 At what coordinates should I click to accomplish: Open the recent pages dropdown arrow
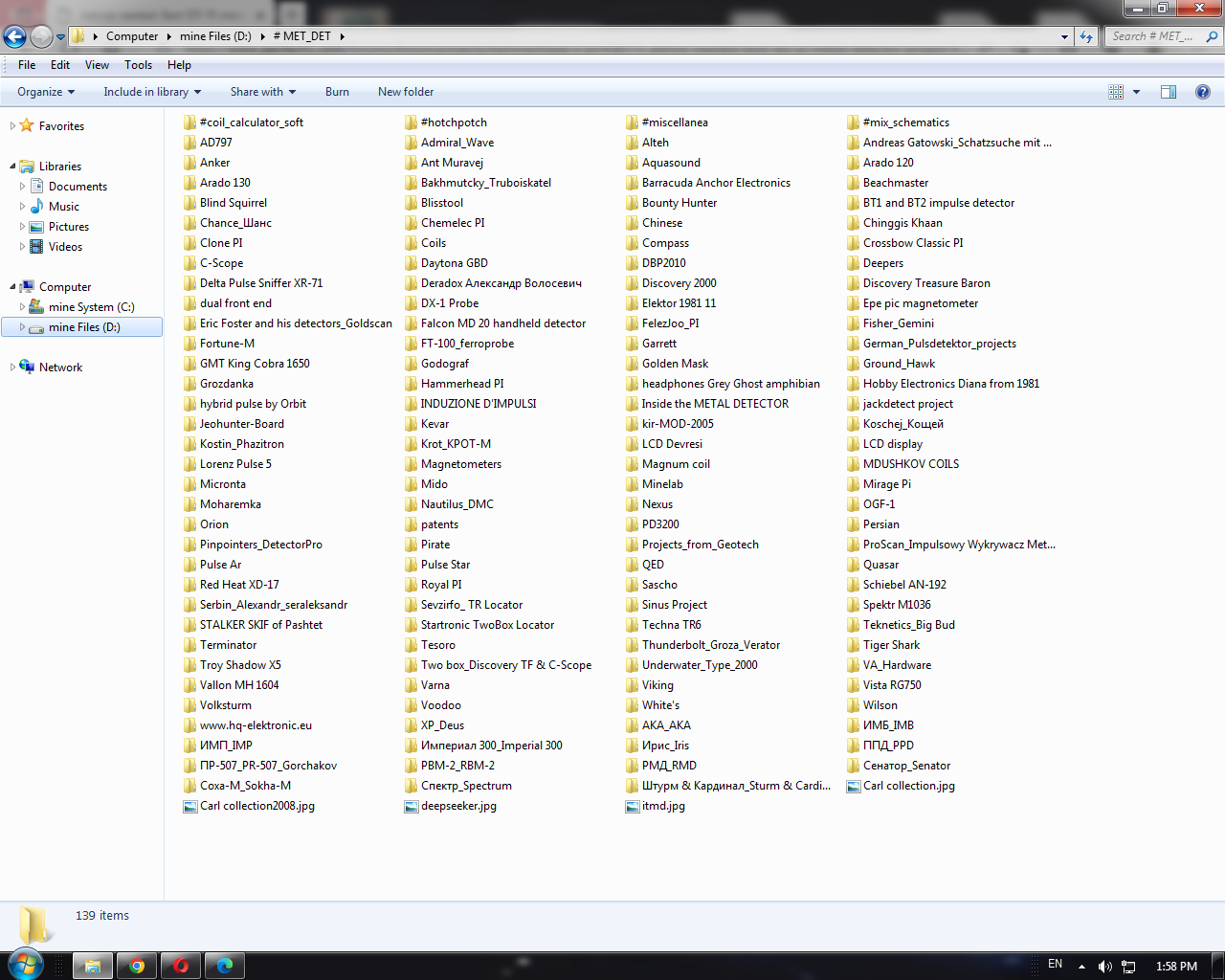(60, 37)
